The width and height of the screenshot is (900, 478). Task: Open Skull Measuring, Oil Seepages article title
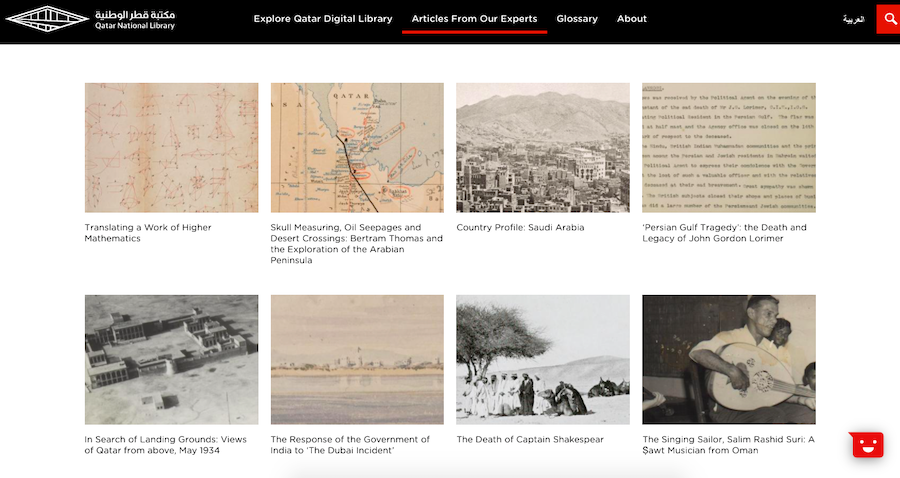pyautogui.click(x=356, y=244)
